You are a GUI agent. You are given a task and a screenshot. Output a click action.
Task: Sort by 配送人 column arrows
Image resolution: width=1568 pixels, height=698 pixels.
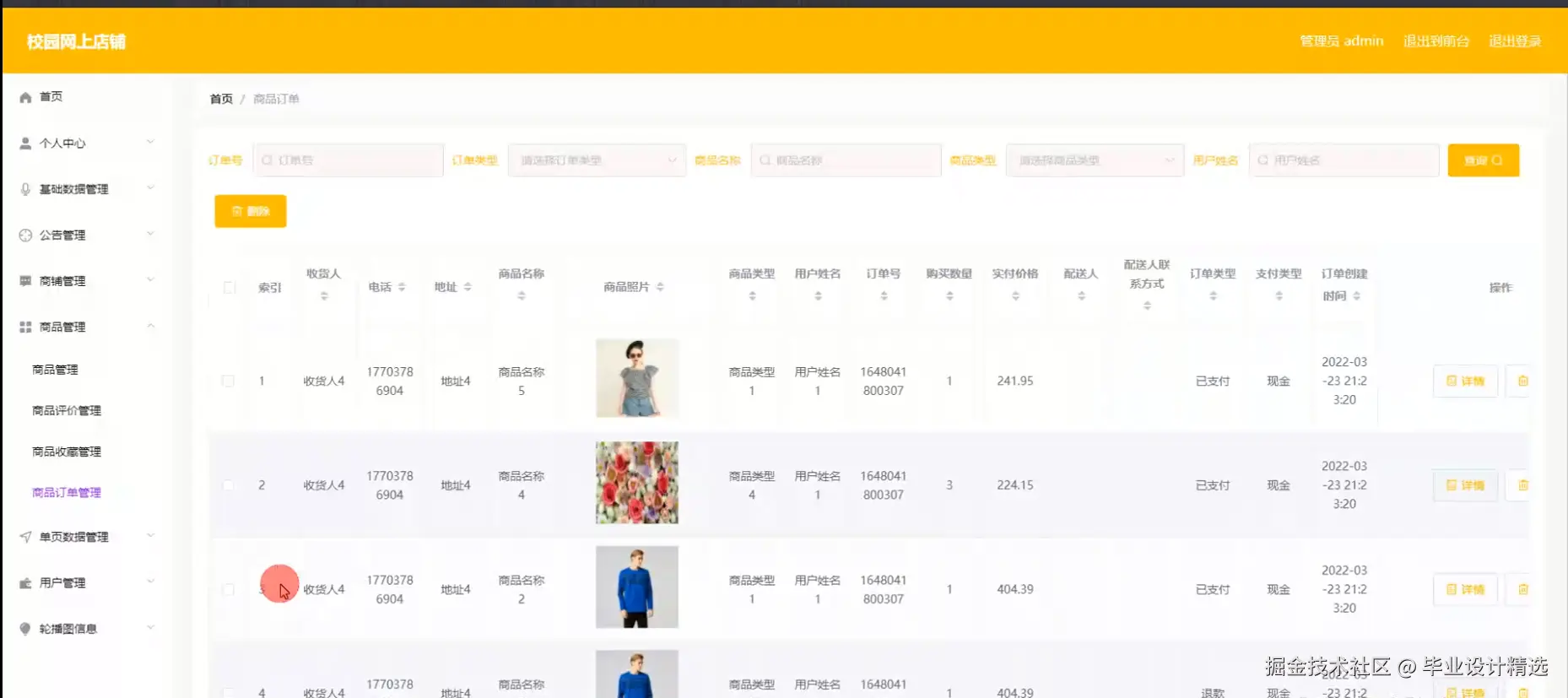click(1081, 296)
